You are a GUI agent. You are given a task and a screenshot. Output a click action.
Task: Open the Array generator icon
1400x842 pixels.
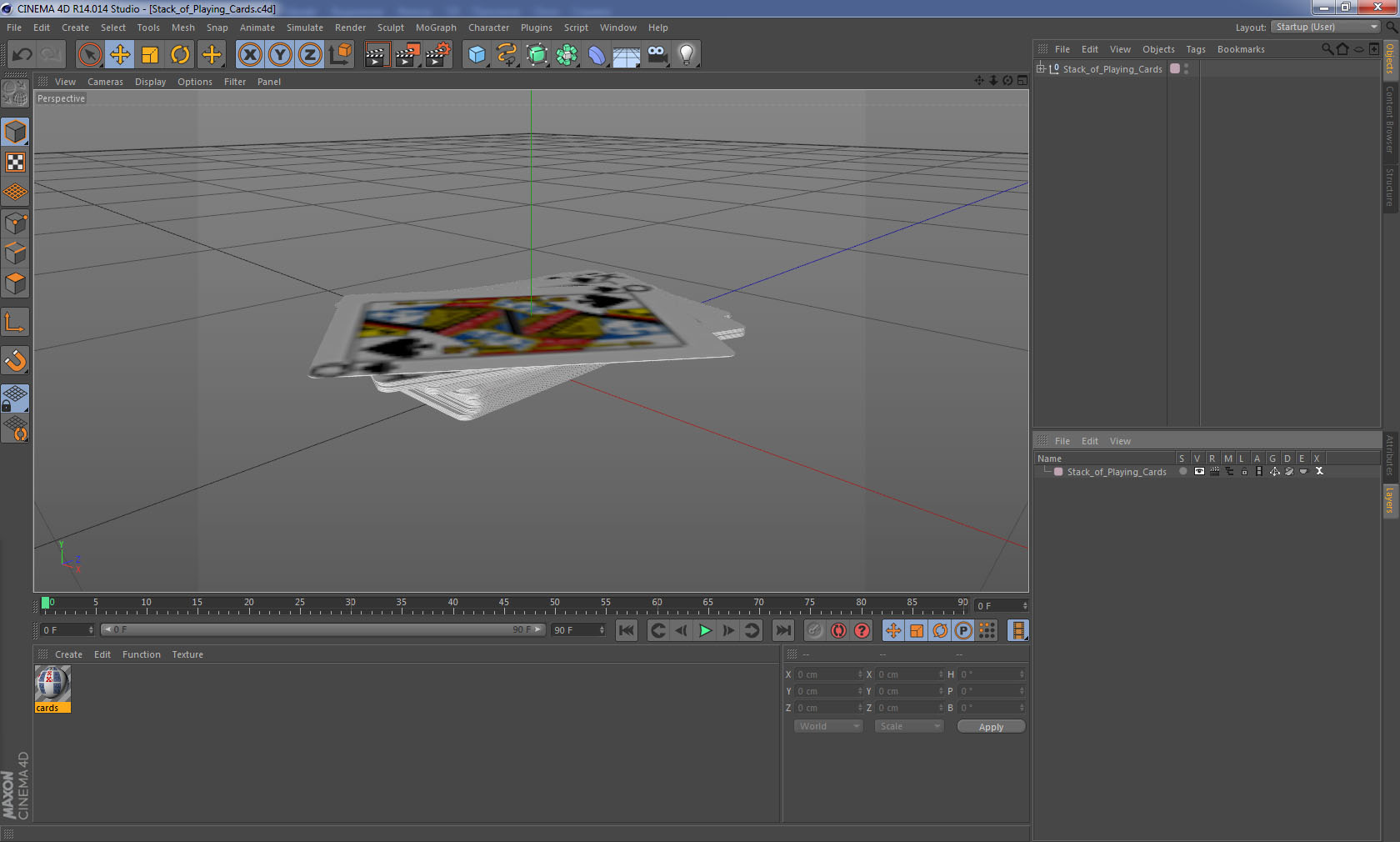(x=537, y=55)
